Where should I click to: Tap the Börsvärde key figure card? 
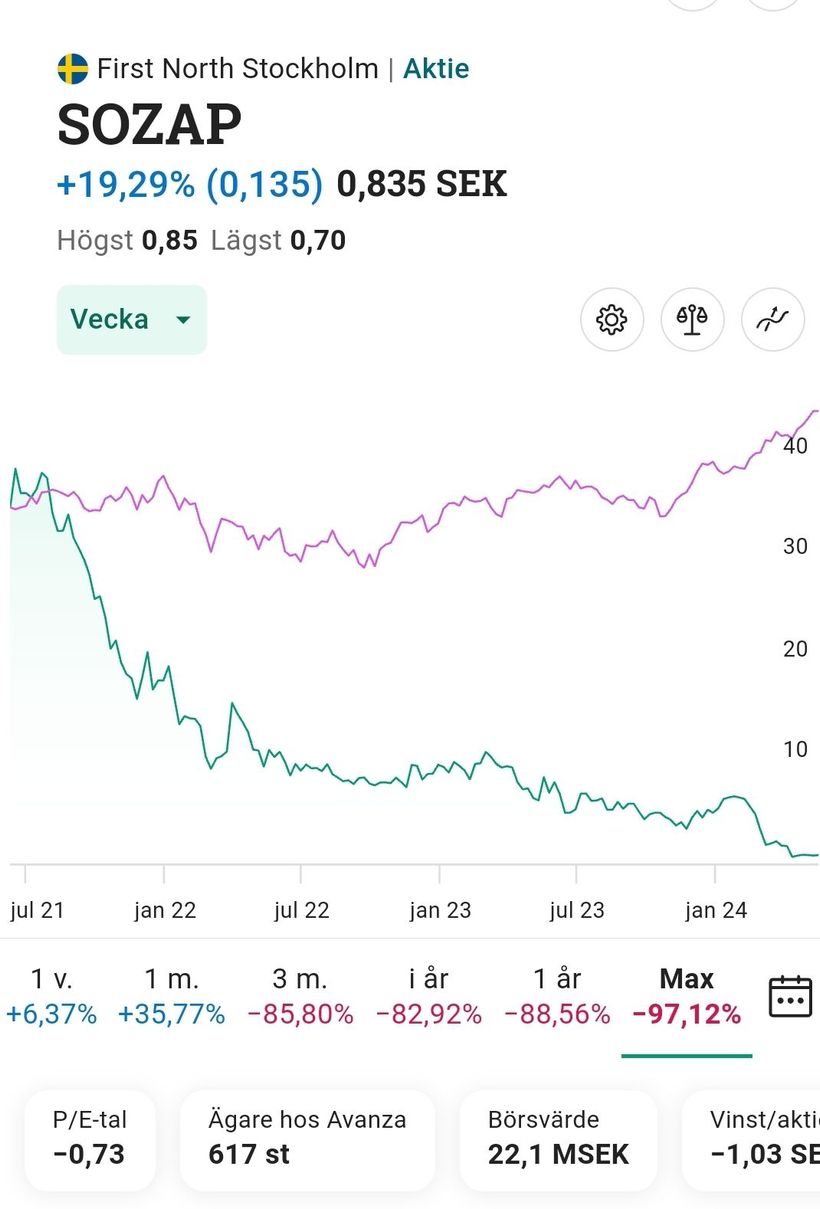click(558, 1138)
